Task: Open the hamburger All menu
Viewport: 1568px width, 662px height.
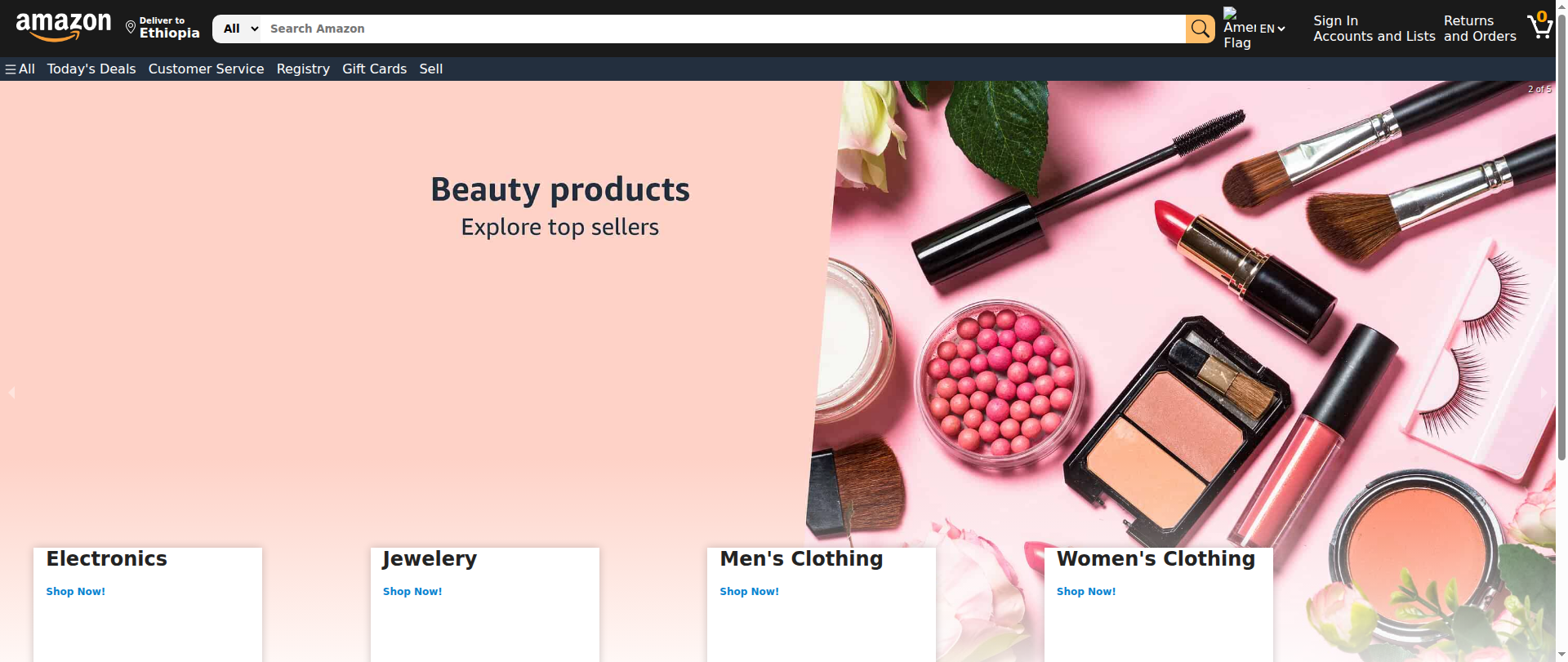Action: pyautogui.click(x=20, y=69)
